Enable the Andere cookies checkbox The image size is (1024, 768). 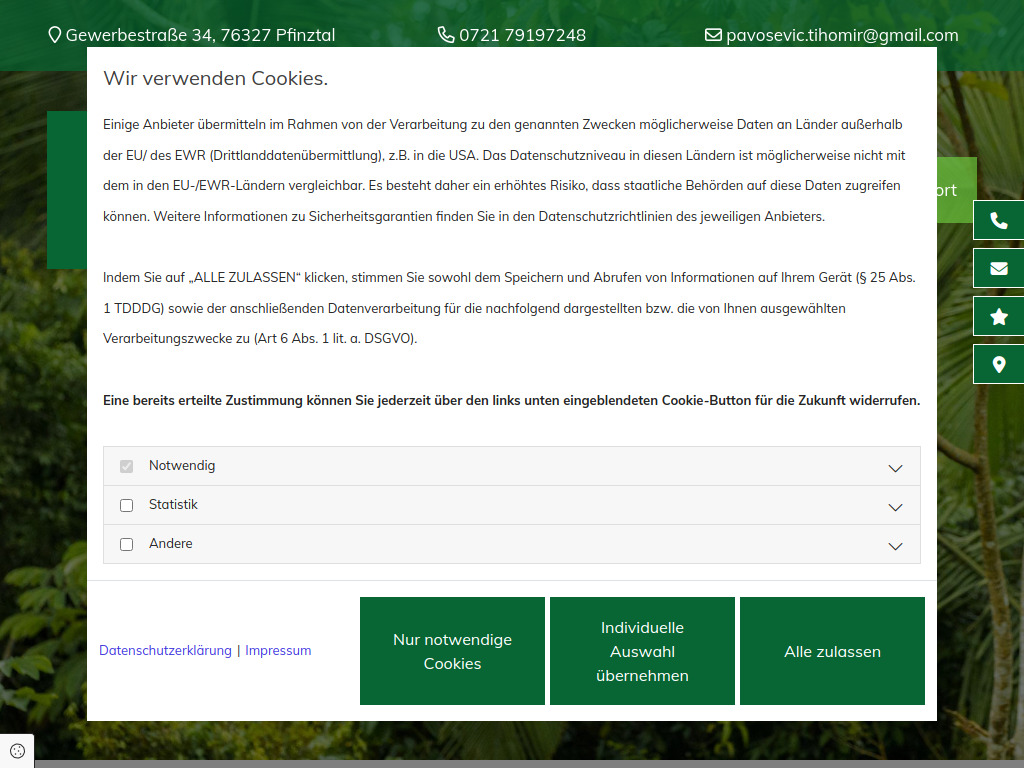click(126, 544)
